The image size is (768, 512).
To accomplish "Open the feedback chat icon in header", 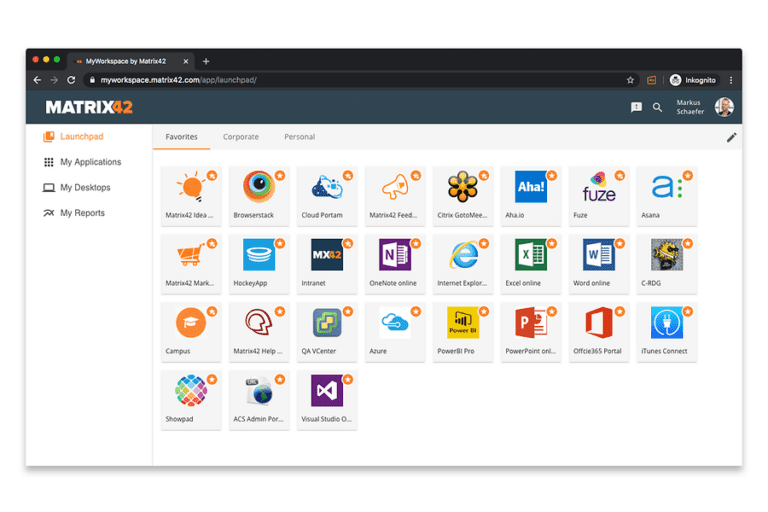I will (636, 107).
